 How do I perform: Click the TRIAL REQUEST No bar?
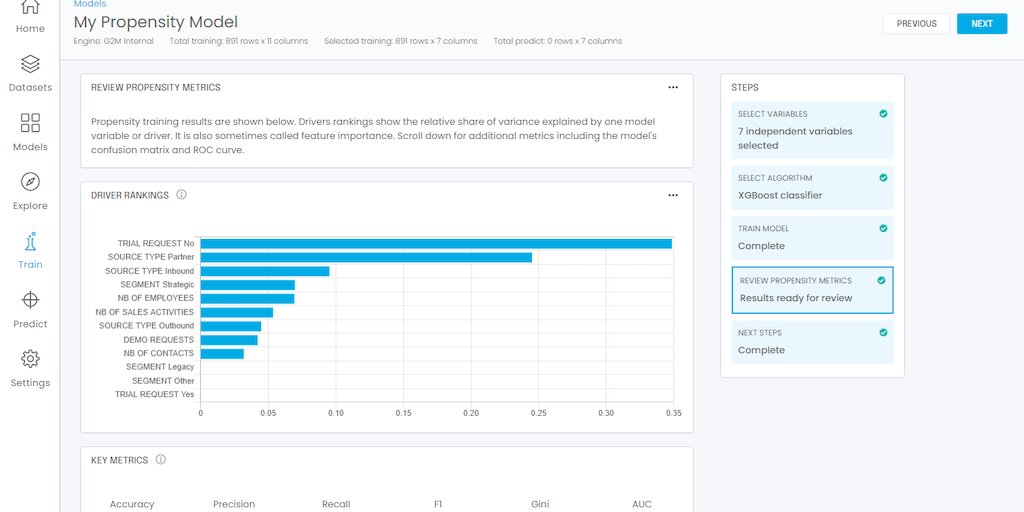point(436,243)
